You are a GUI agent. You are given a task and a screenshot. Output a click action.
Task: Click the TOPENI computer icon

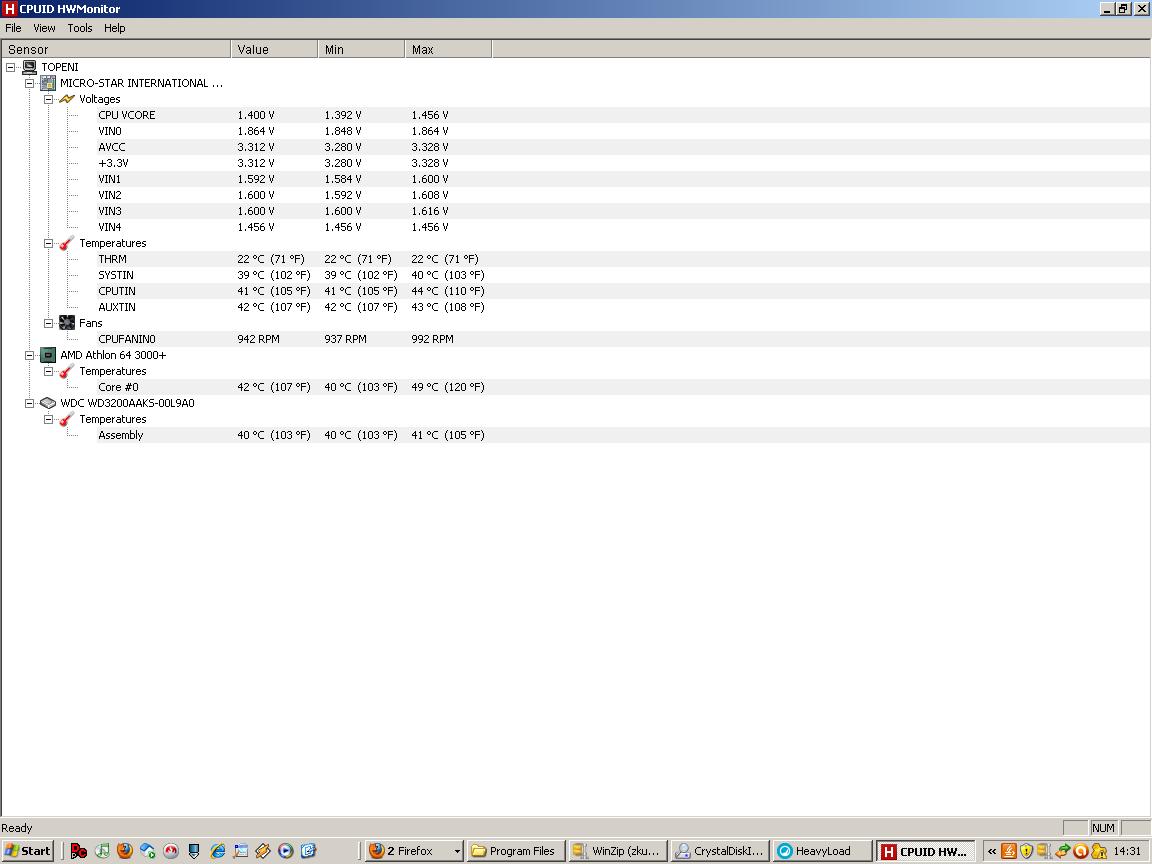(x=30, y=67)
